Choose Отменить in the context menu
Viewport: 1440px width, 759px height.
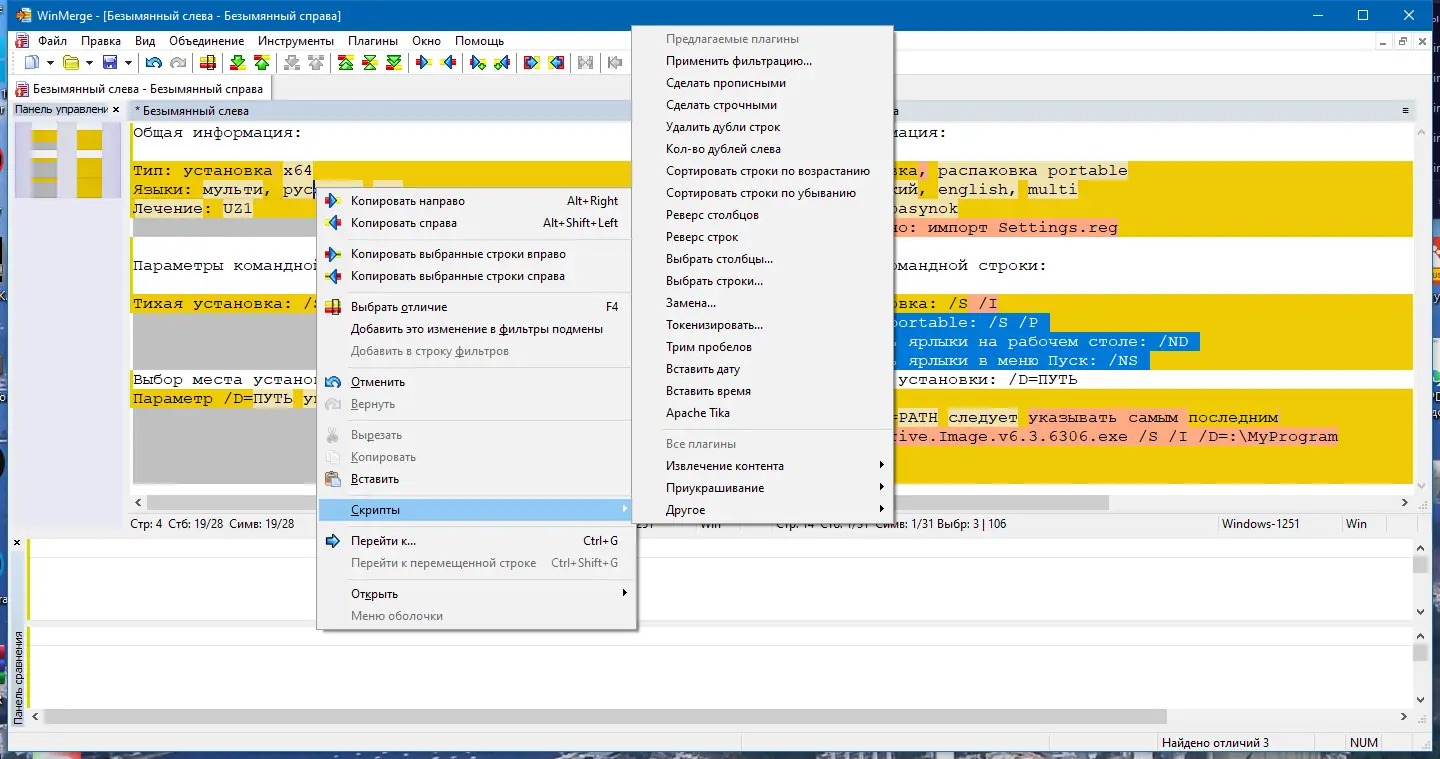pyautogui.click(x=476, y=382)
